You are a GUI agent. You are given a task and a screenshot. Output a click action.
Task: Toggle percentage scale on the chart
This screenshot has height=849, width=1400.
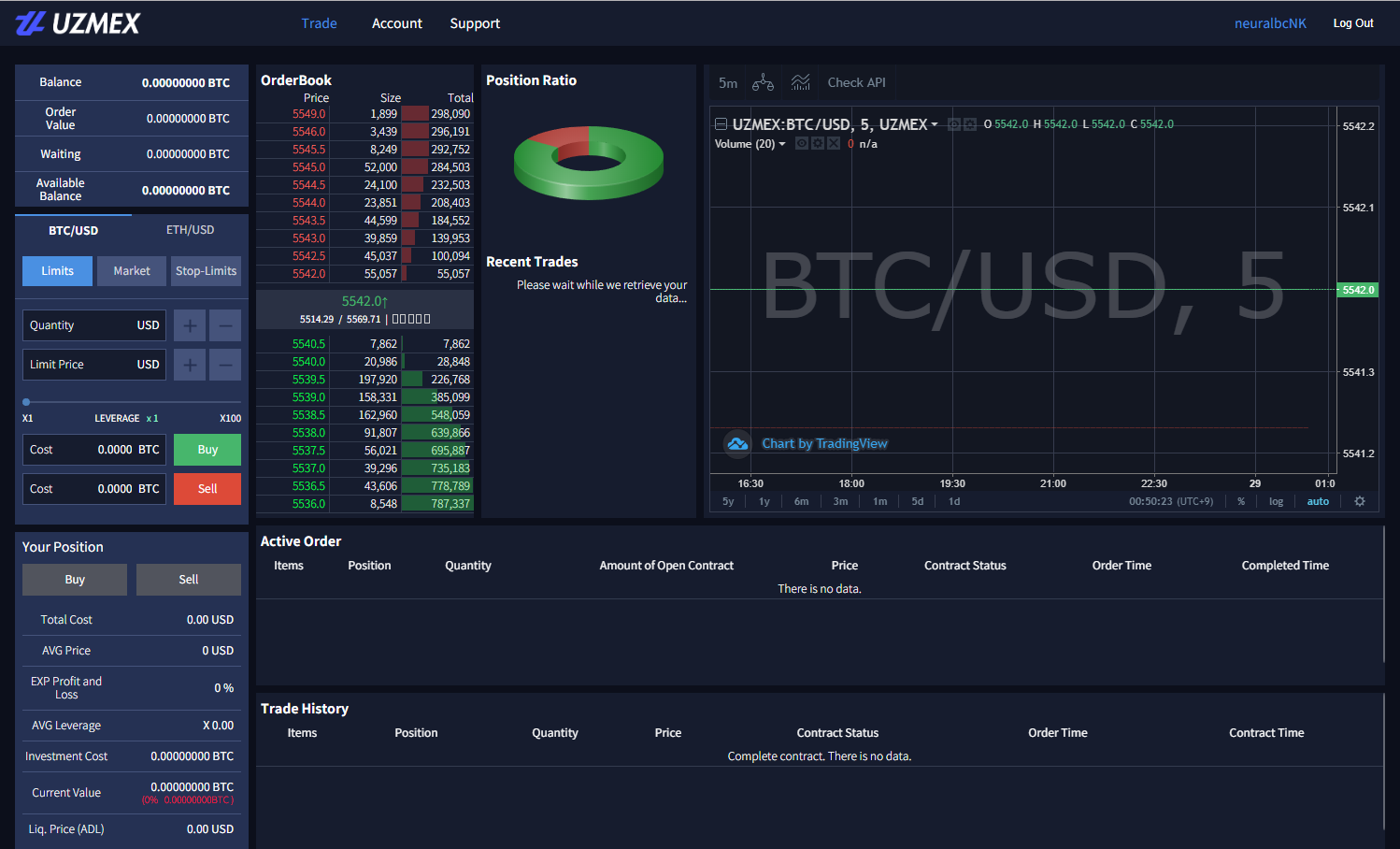click(1241, 501)
